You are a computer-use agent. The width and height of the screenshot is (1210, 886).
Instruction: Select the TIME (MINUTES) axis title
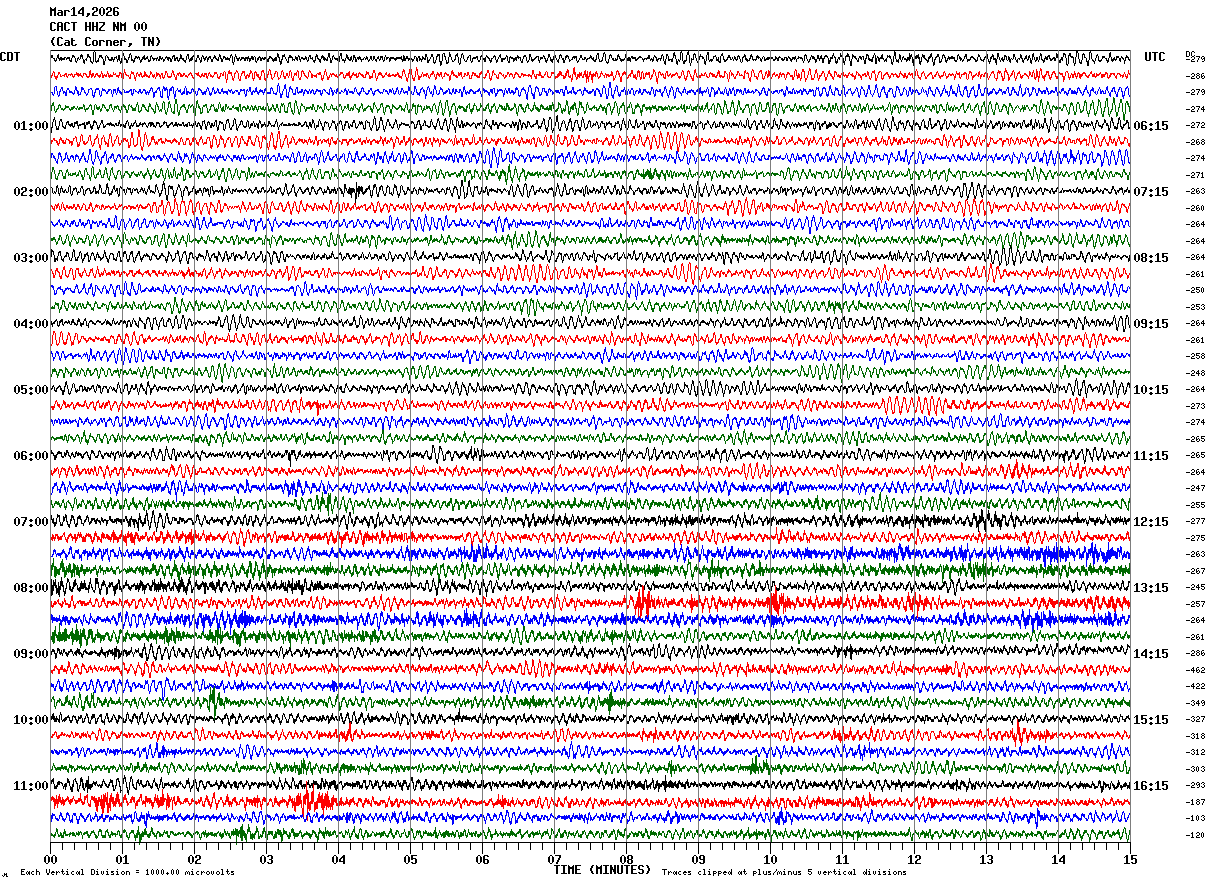(x=602, y=870)
